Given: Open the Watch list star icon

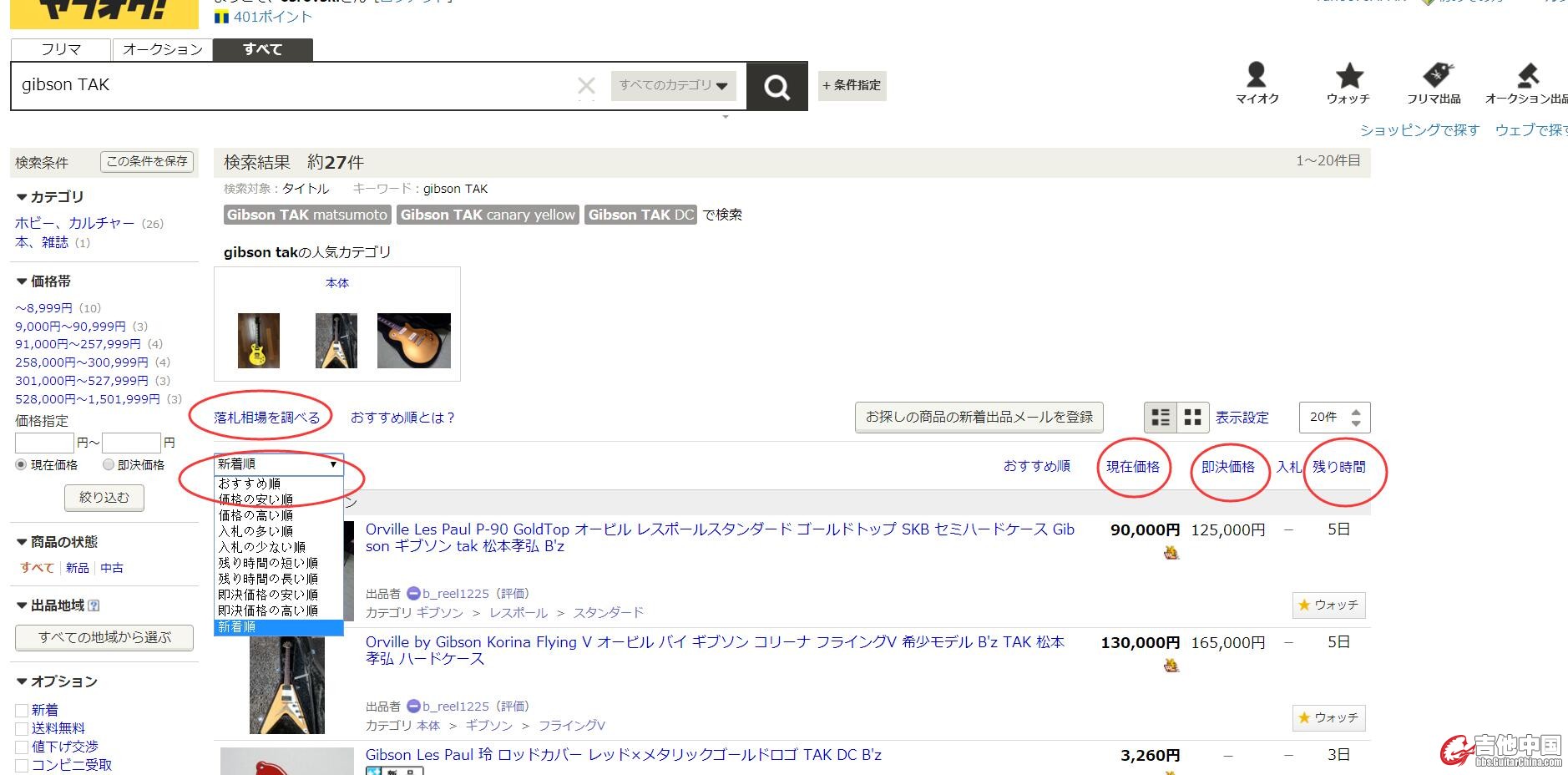Looking at the screenshot, I should [x=1348, y=76].
